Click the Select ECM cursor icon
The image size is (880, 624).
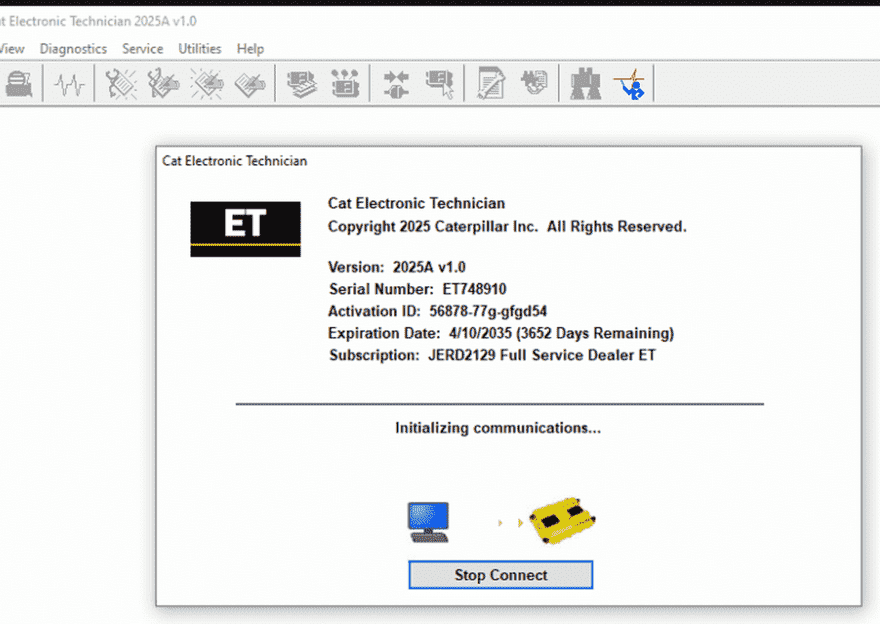coord(438,84)
